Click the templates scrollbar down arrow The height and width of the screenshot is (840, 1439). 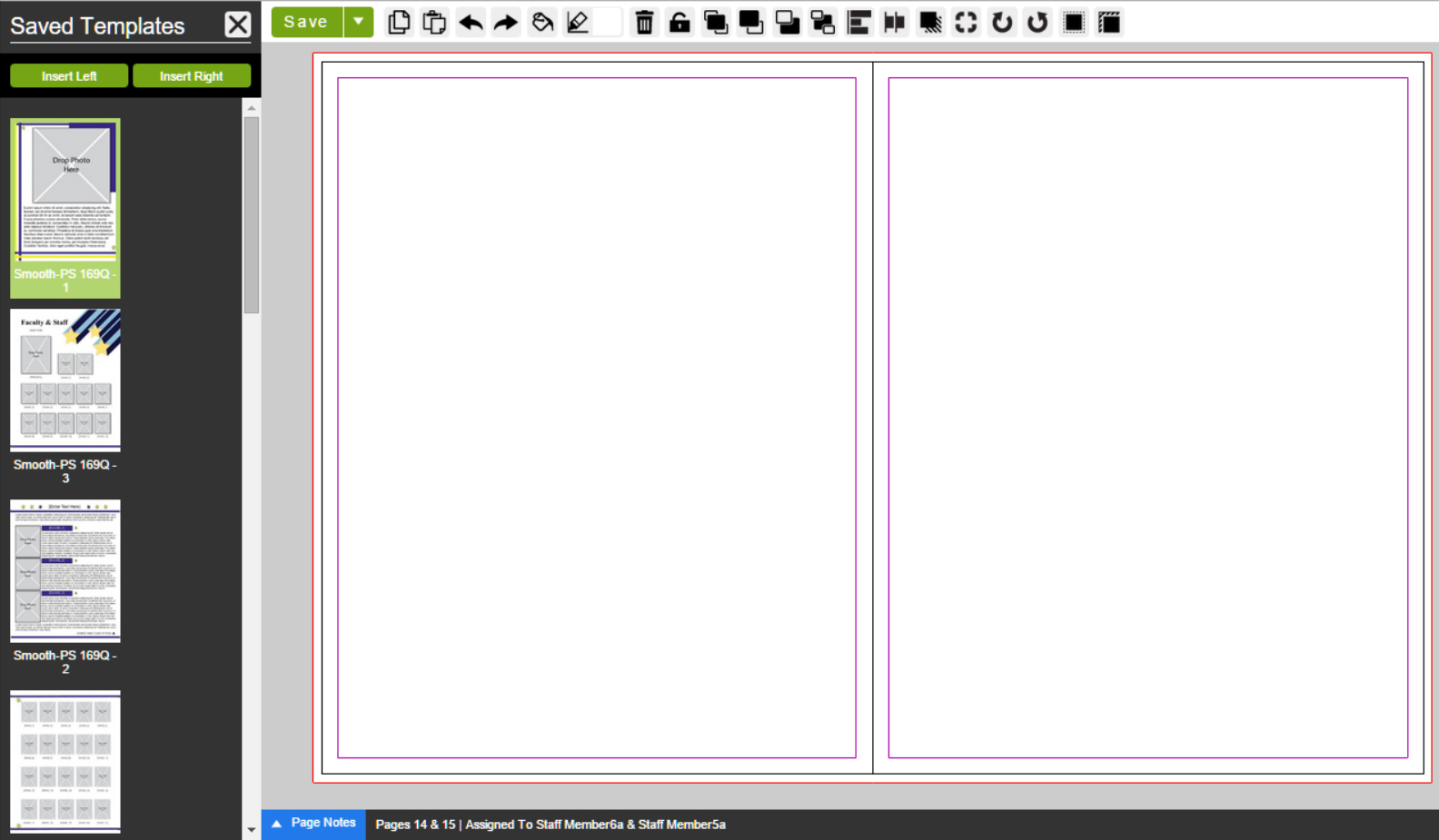252,830
